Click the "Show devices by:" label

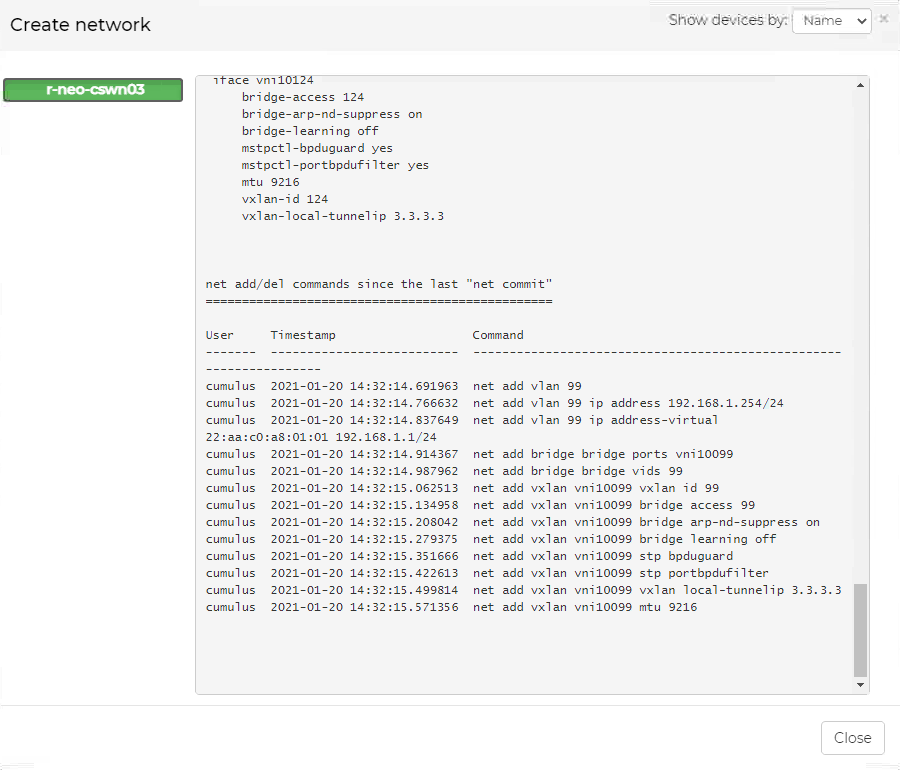click(727, 20)
